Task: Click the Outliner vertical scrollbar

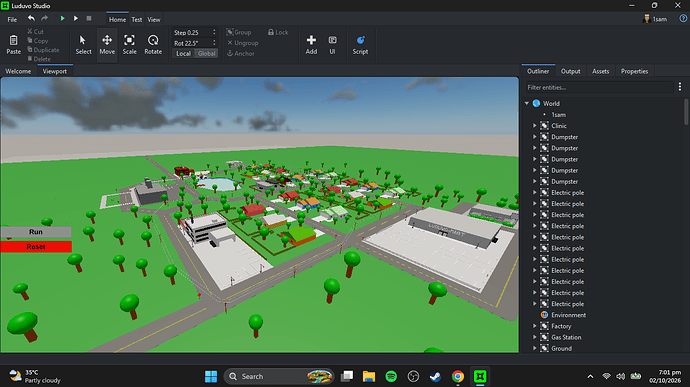Action: [686, 112]
